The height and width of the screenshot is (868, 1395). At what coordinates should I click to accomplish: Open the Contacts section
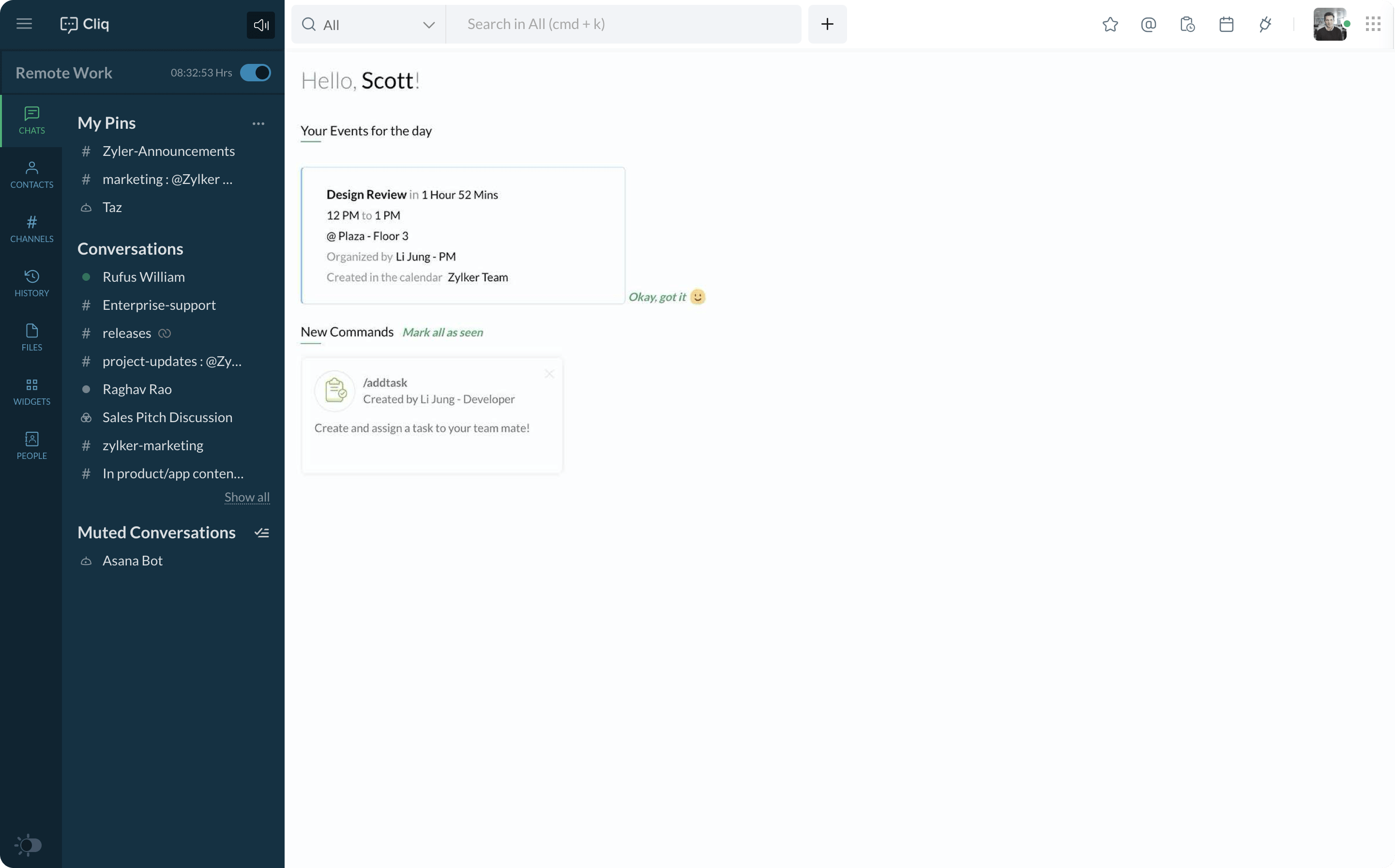[31, 174]
